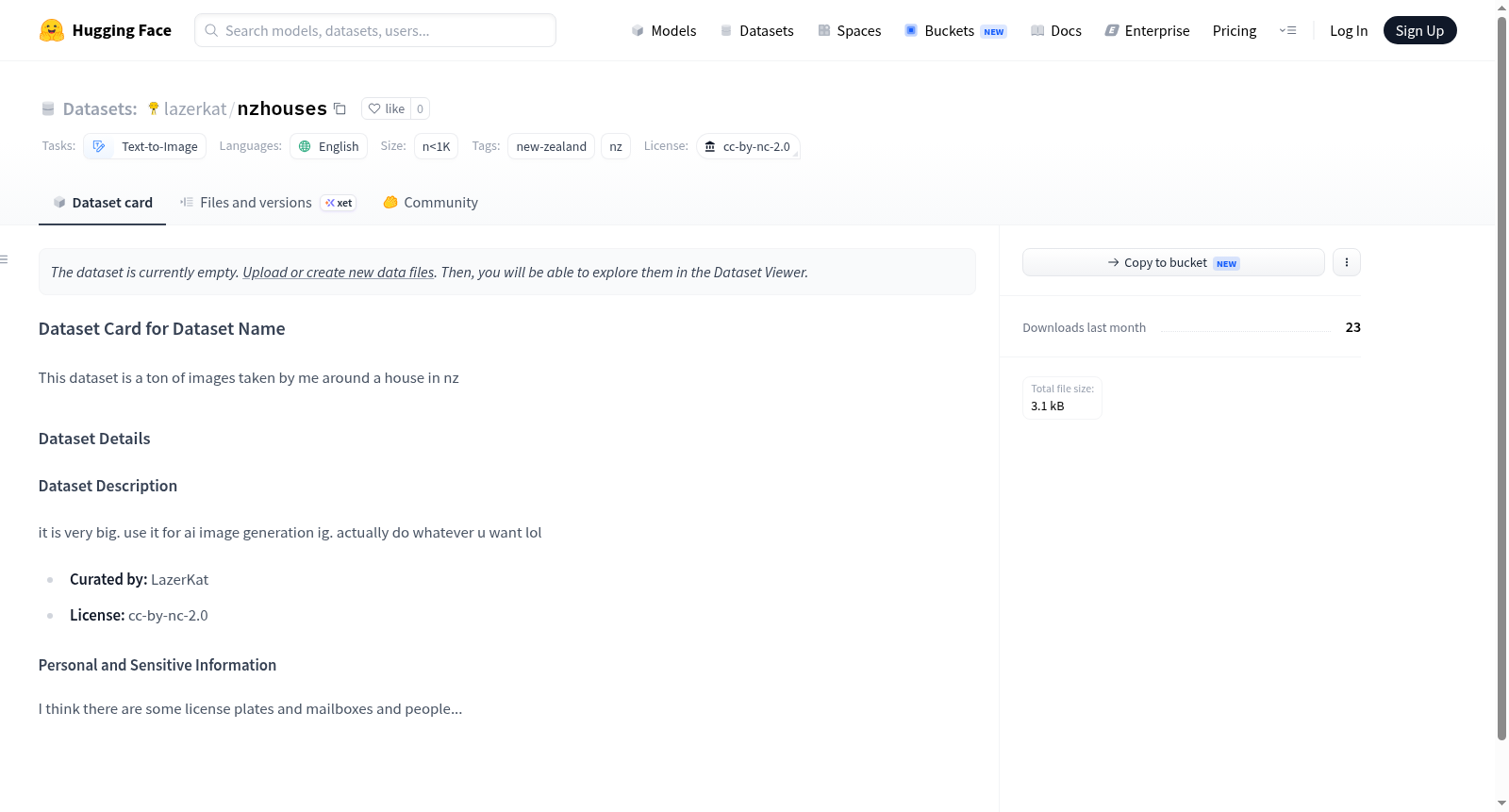Click lazerkat's avatar icon
Screen dimensions: 1509x812
(x=153, y=108)
